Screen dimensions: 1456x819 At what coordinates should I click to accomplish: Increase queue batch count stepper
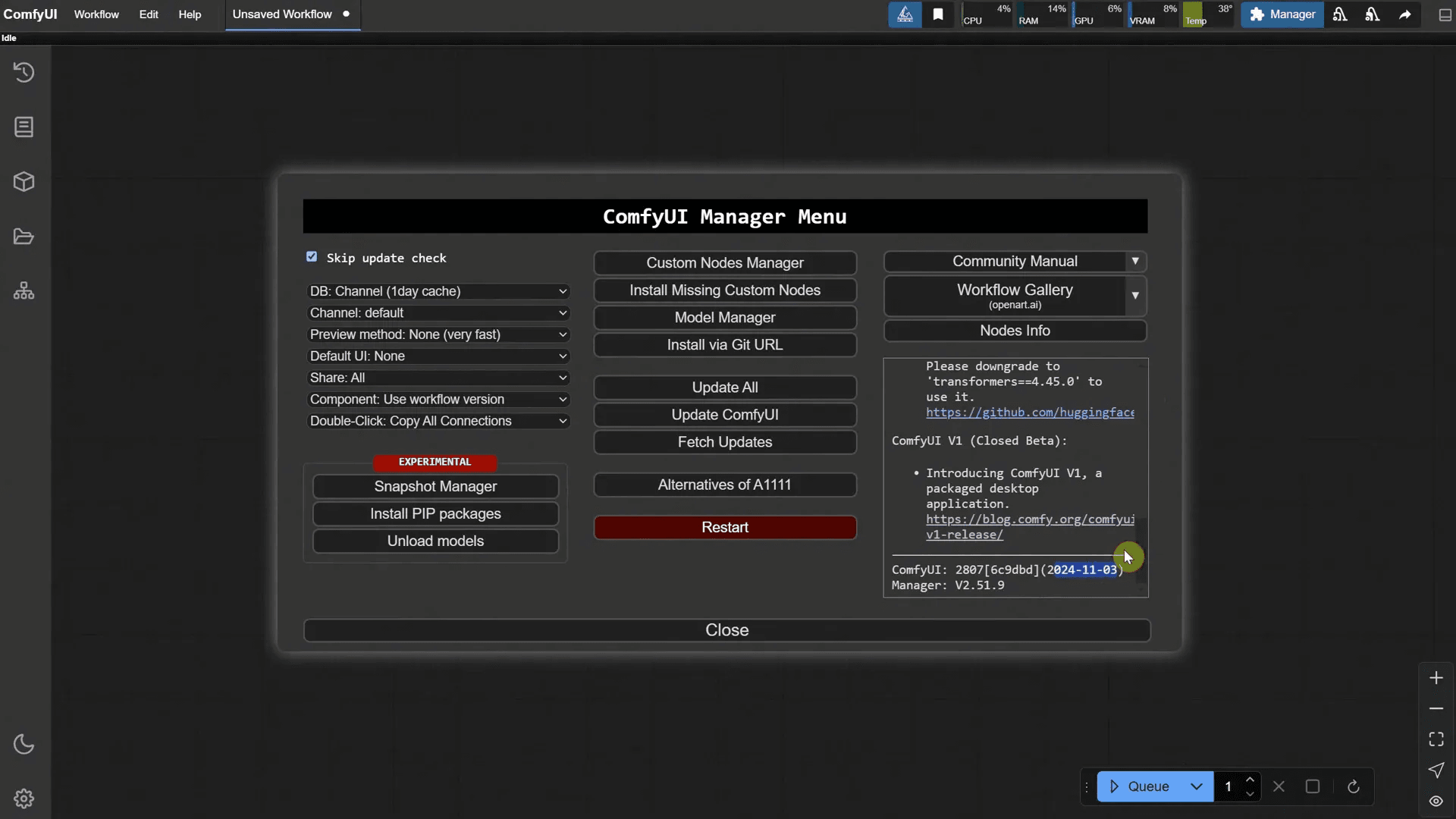[x=1250, y=779]
